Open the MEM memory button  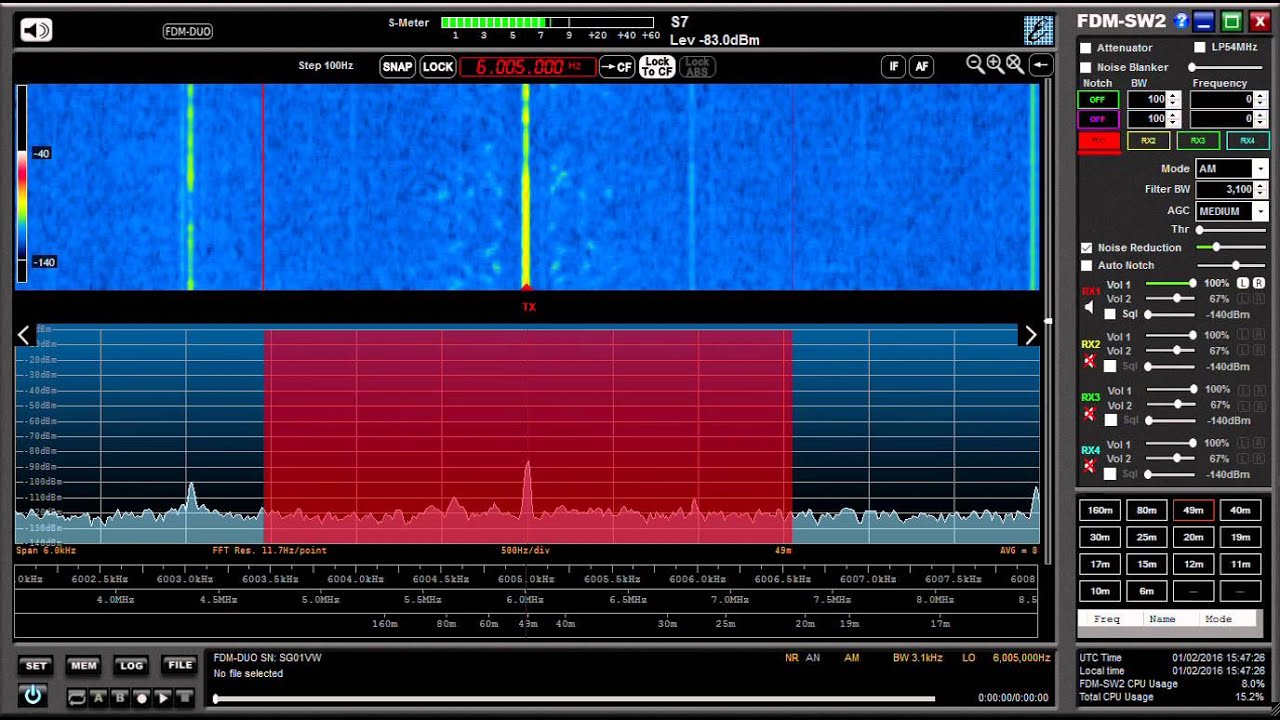point(84,665)
